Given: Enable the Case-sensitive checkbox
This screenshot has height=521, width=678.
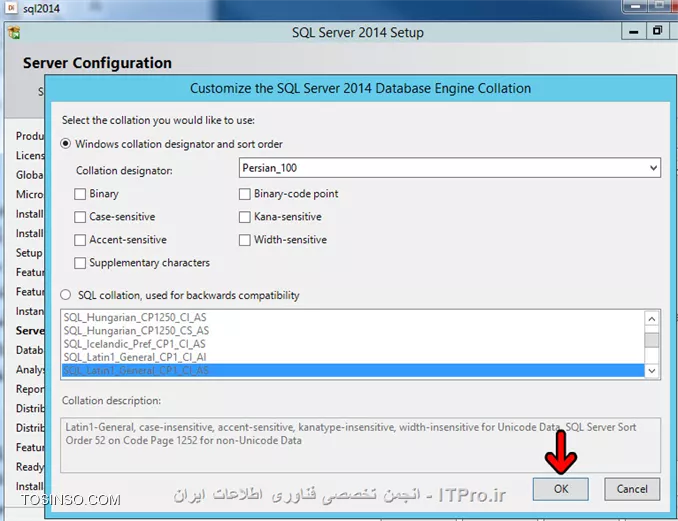Looking at the screenshot, I should click(80, 217).
